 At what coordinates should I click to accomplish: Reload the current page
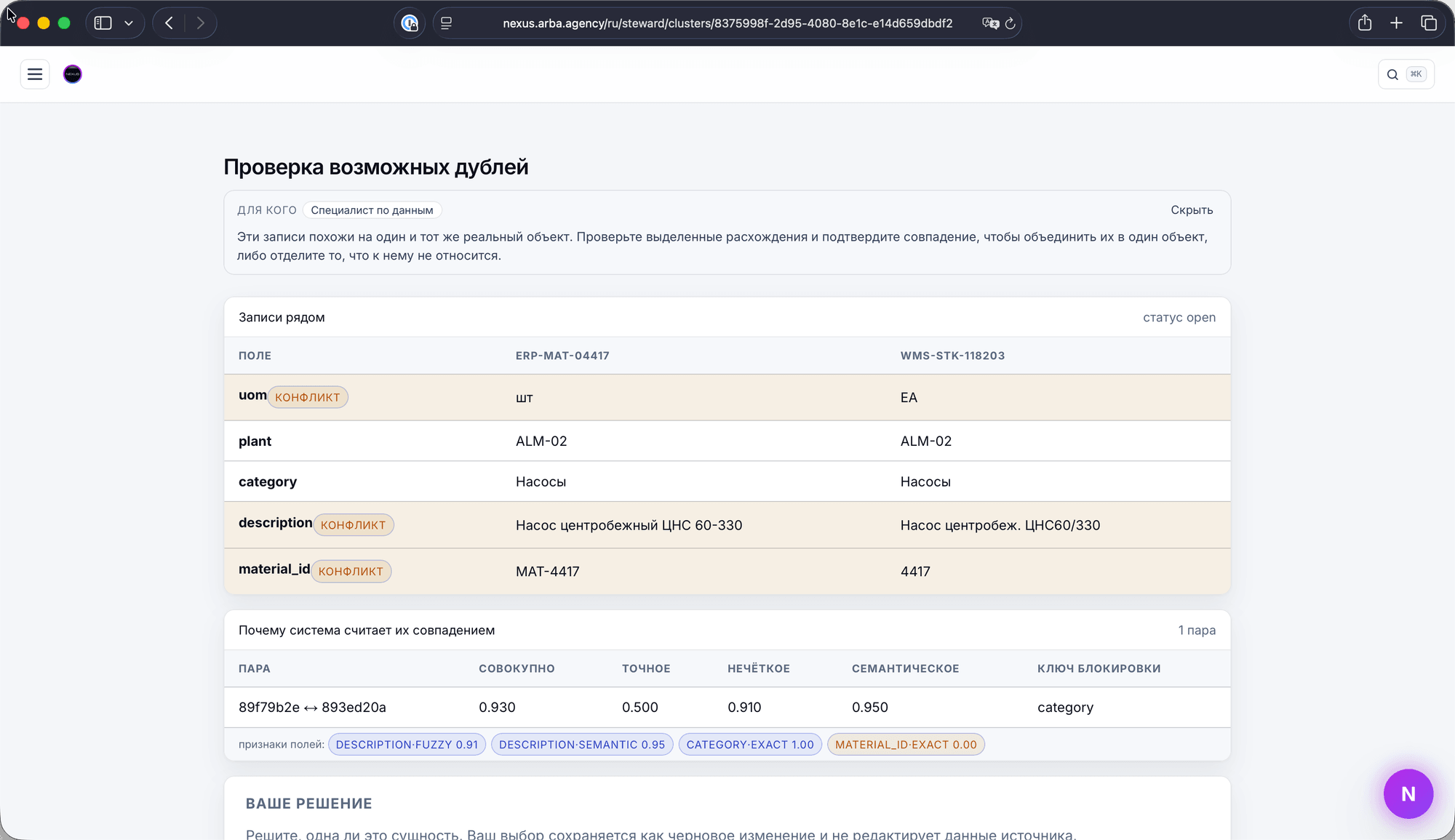point(1010,23)
